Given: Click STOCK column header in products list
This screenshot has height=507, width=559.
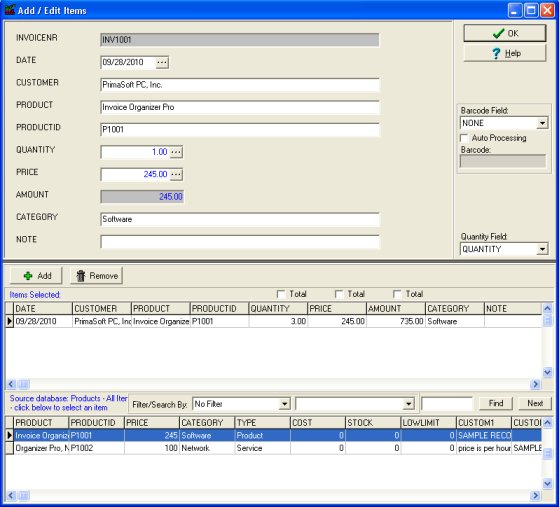Looking at the screenshot, I should (x=373, y=422).
